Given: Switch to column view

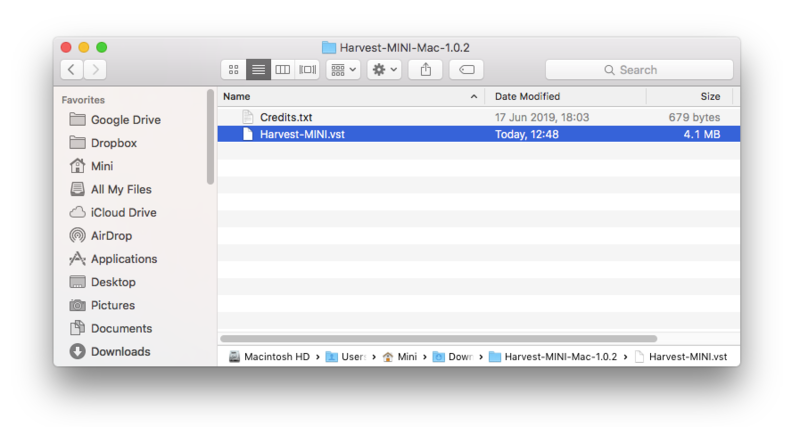Looking at the screenshot, I should click(283, 69).
